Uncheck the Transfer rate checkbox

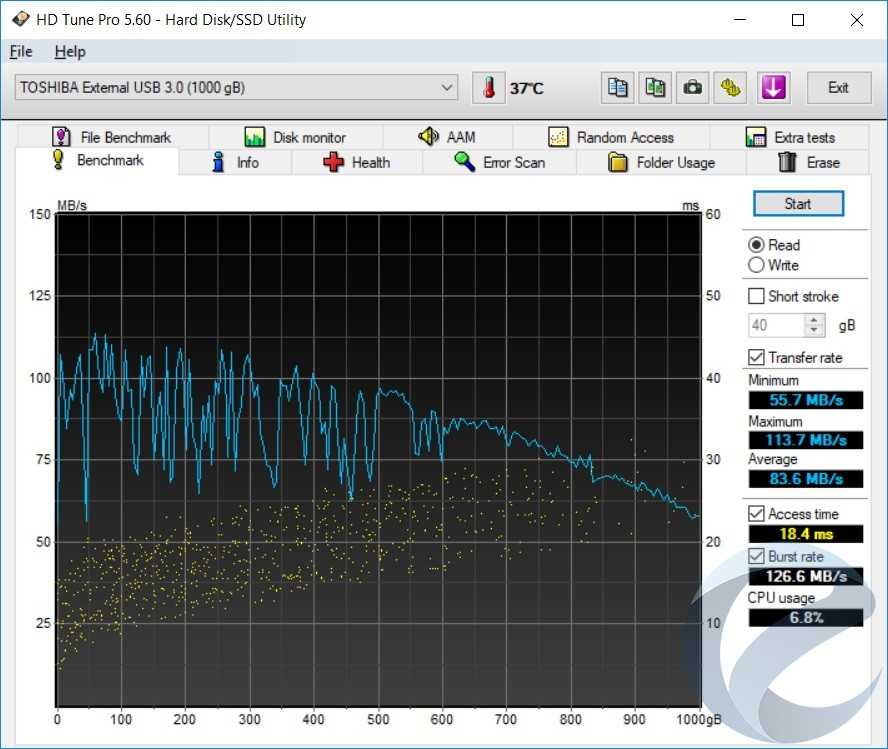[757, 357]
